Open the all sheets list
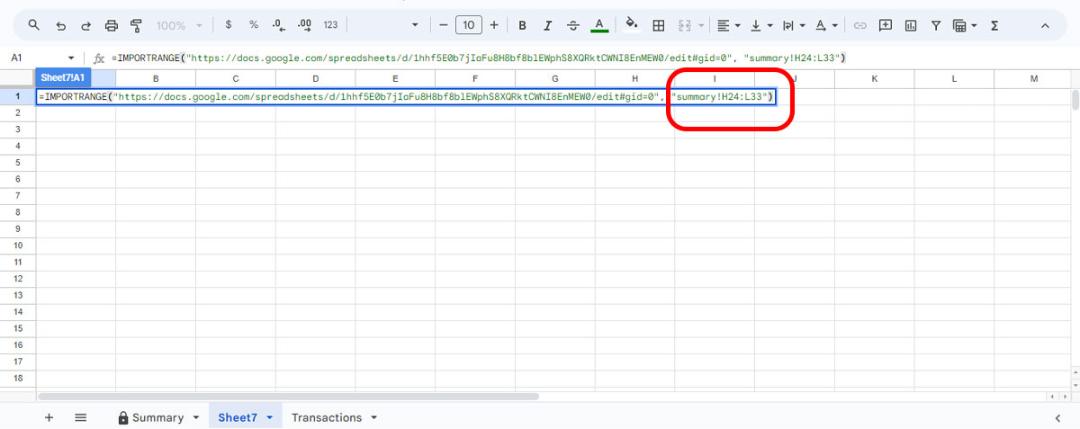 point(81,417)
